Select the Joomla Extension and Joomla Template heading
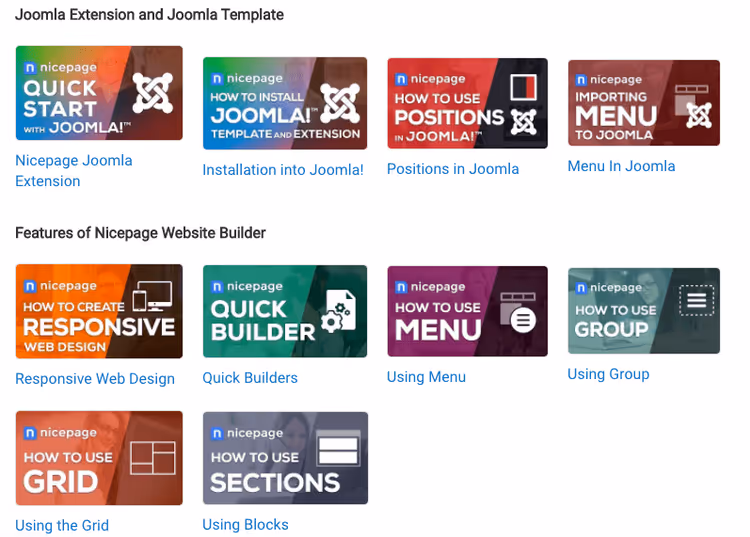 [149, 15]
